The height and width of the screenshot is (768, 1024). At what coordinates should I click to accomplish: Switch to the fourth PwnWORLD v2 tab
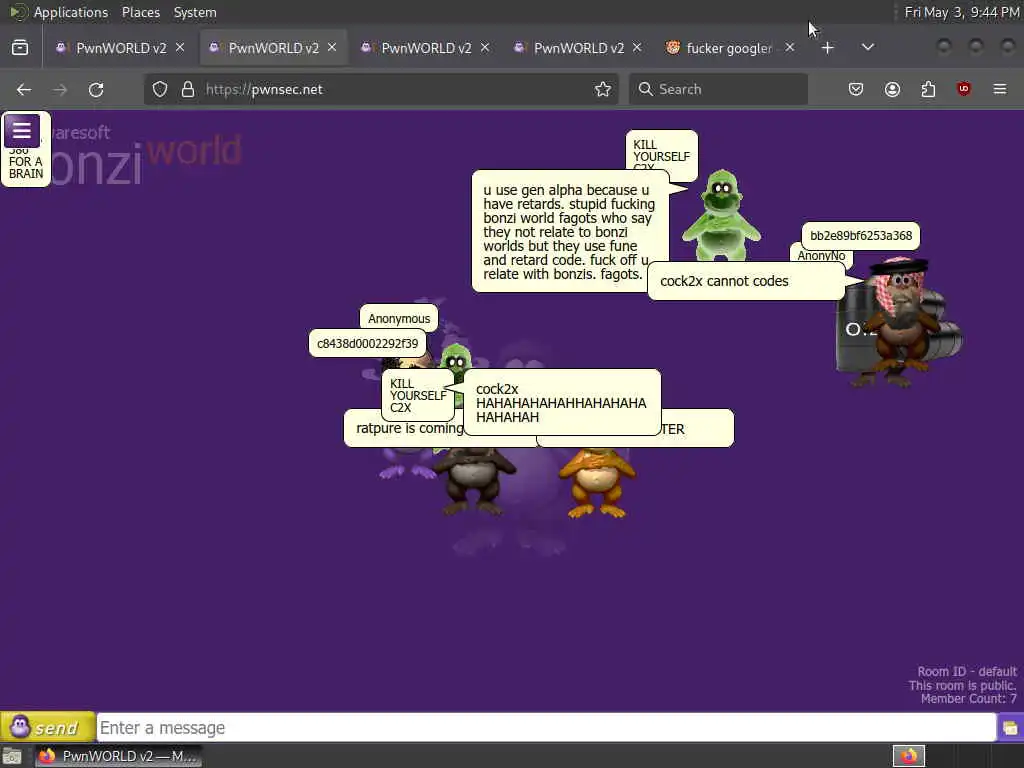click(579, 48)
